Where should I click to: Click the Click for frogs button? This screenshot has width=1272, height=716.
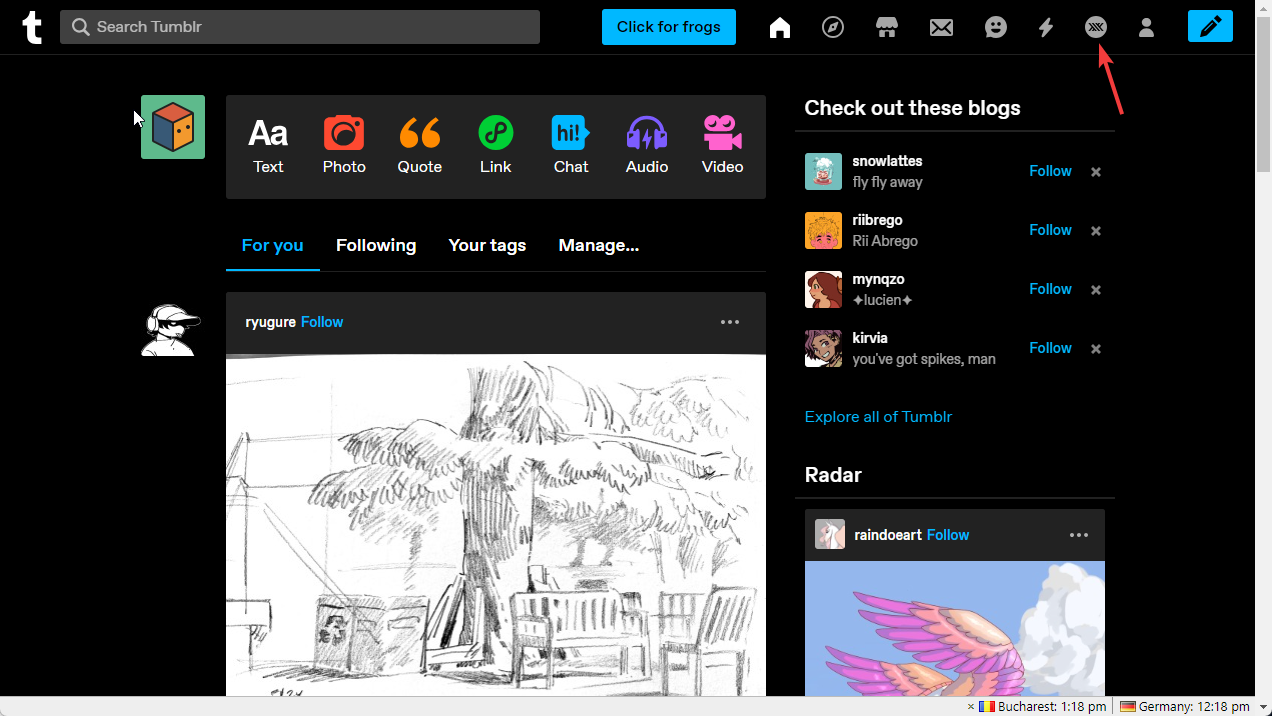click(669, 27)
